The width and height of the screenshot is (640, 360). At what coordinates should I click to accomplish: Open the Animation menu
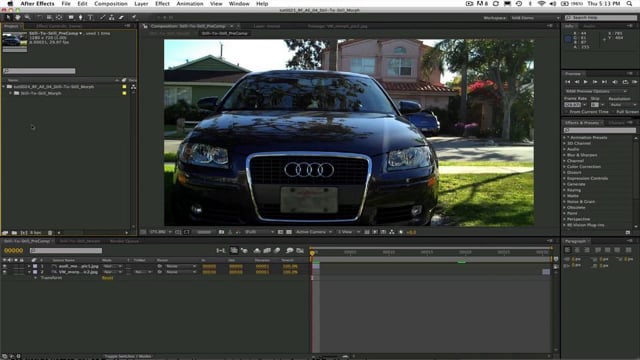click(190, 4)
